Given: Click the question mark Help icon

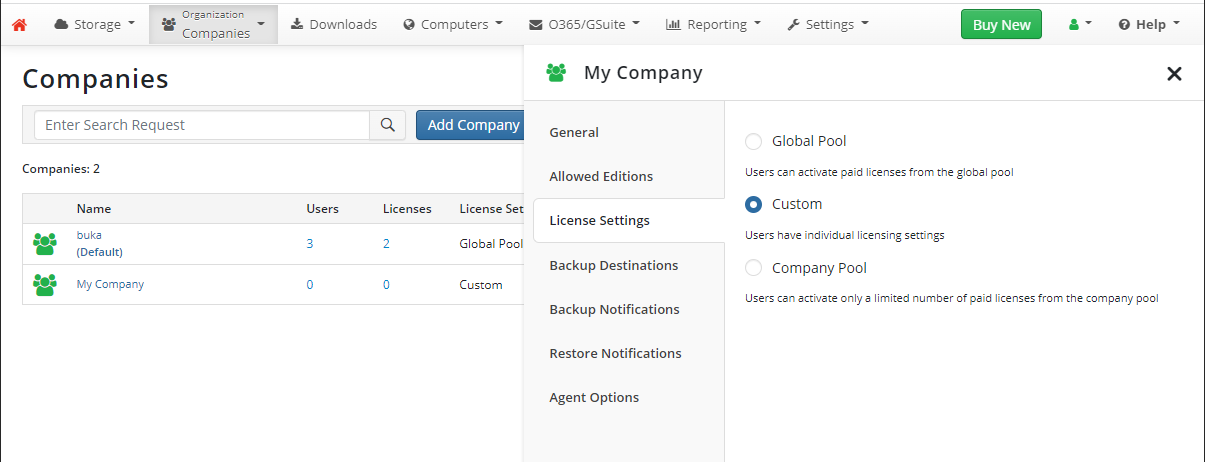Looking at the screenshot, I should coord(1124,24).
